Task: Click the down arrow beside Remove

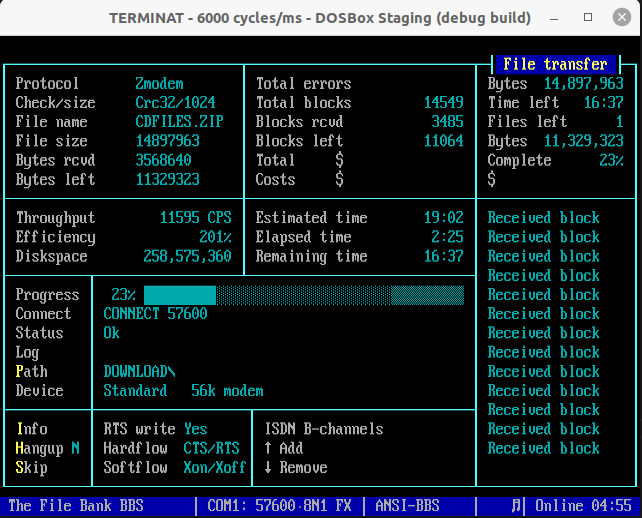Action: click(268, 467)
